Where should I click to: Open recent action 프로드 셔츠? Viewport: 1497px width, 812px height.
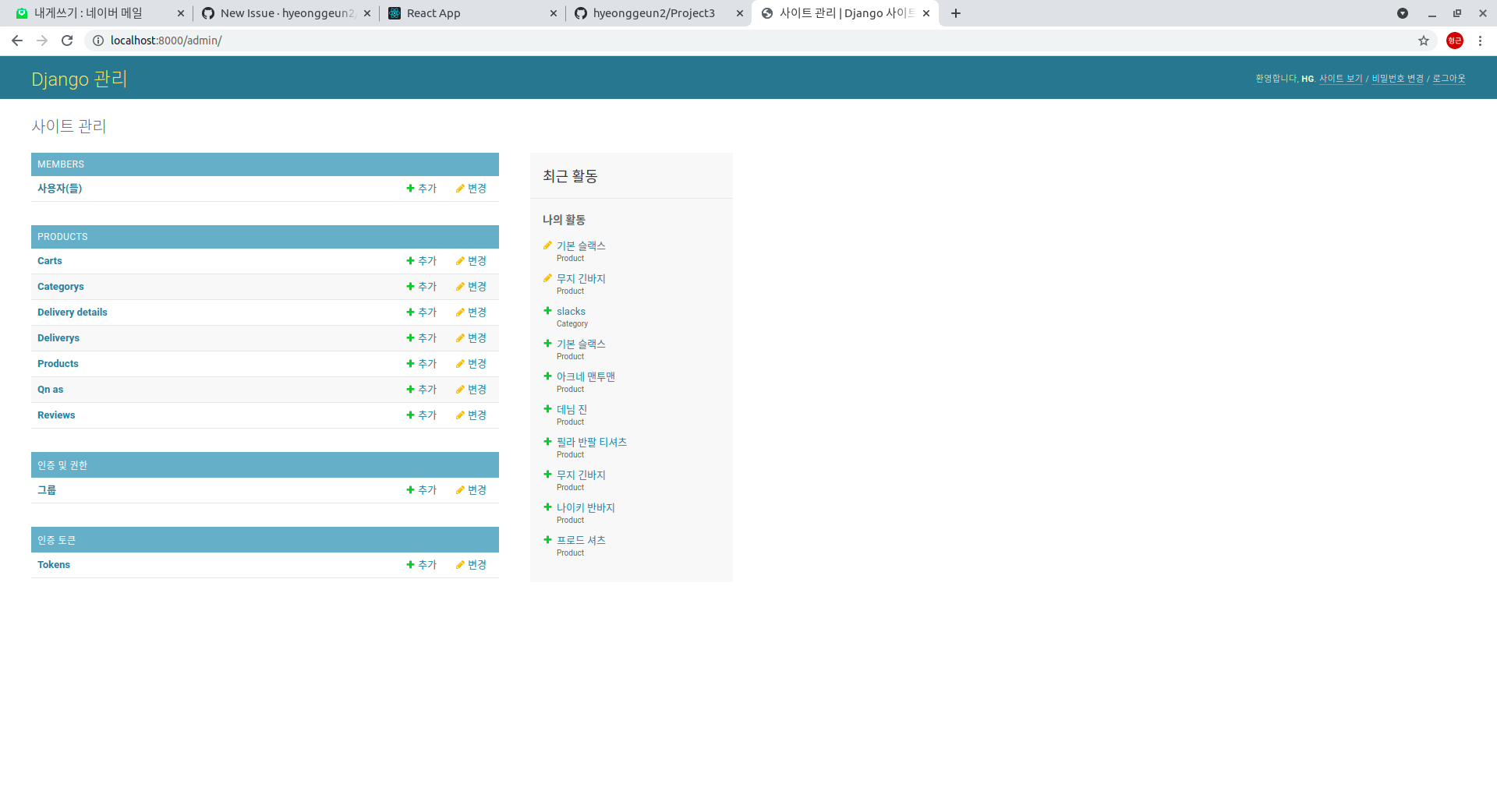[581, 541]
